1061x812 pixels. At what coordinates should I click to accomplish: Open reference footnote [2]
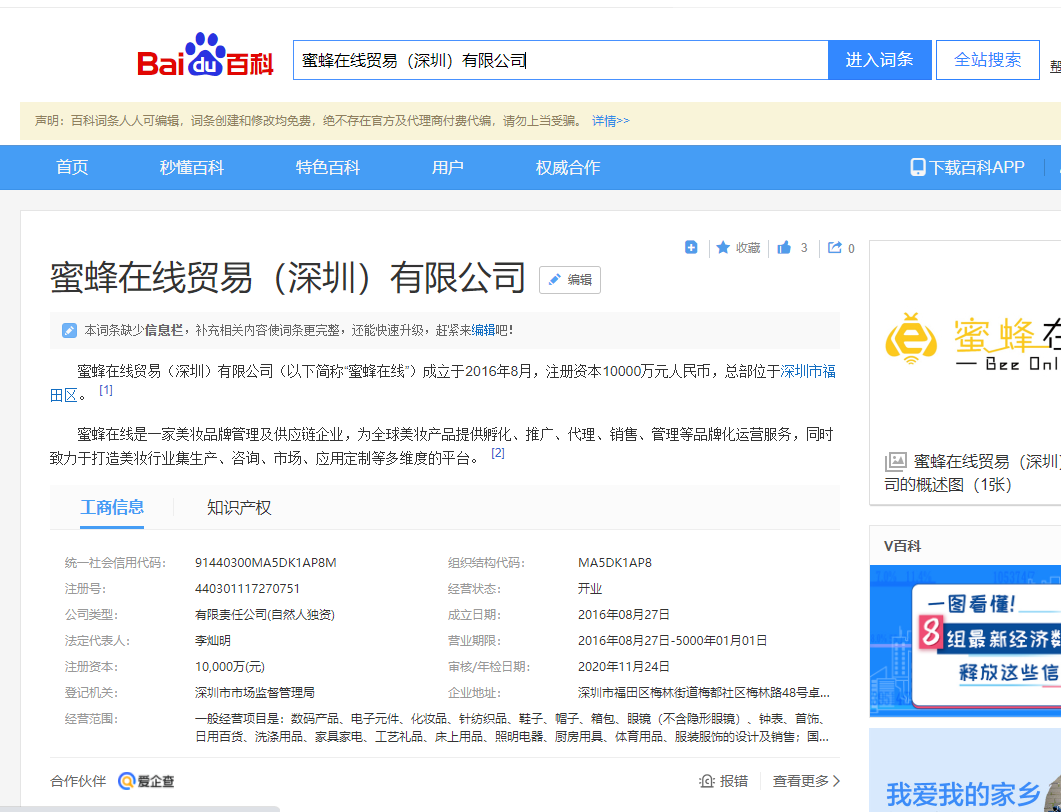pos(498,453)
